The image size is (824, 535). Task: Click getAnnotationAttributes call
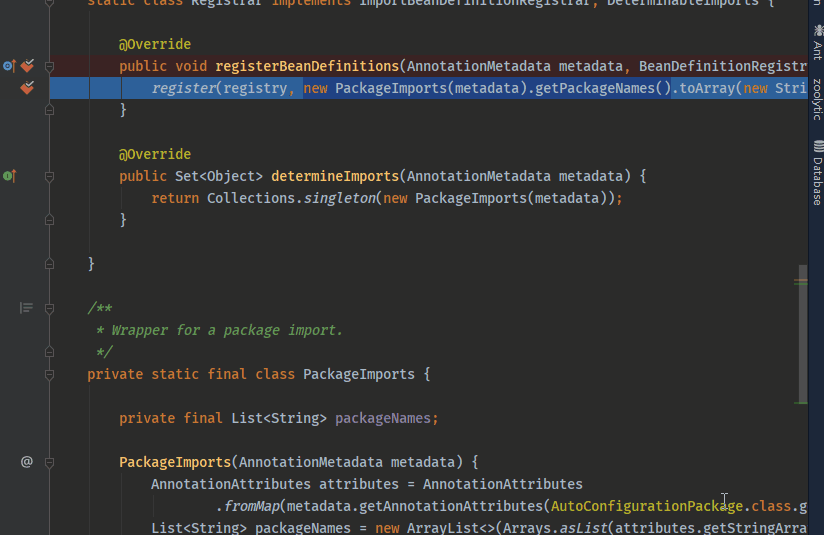coord(451,506)
